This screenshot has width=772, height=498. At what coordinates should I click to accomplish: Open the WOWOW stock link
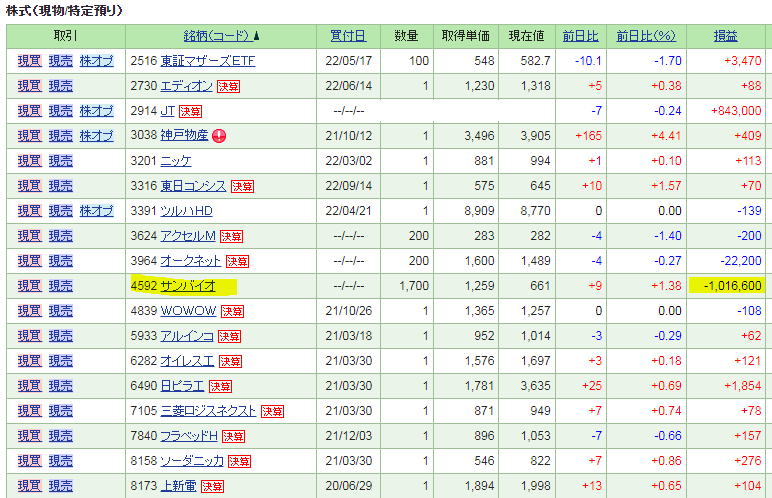(x=188, y=311)
